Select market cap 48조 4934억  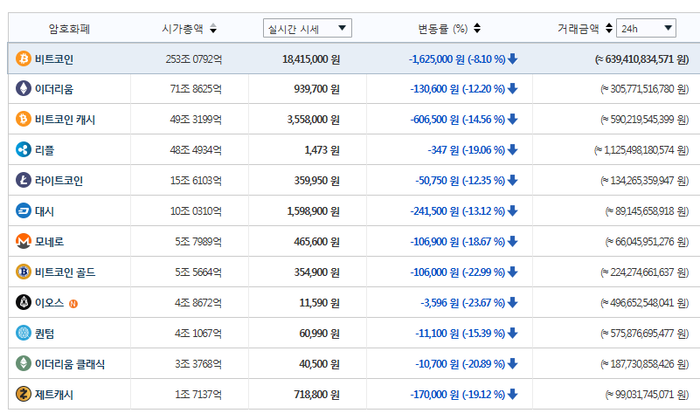tap(196, 150)
